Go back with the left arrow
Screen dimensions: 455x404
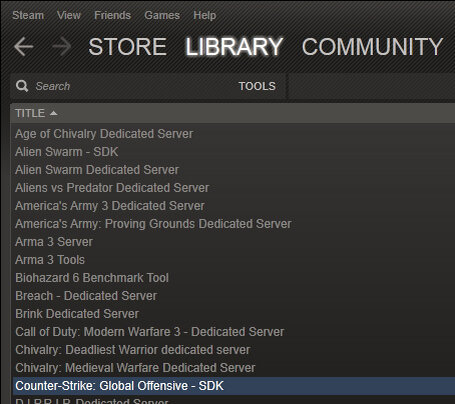click(24, 46)
